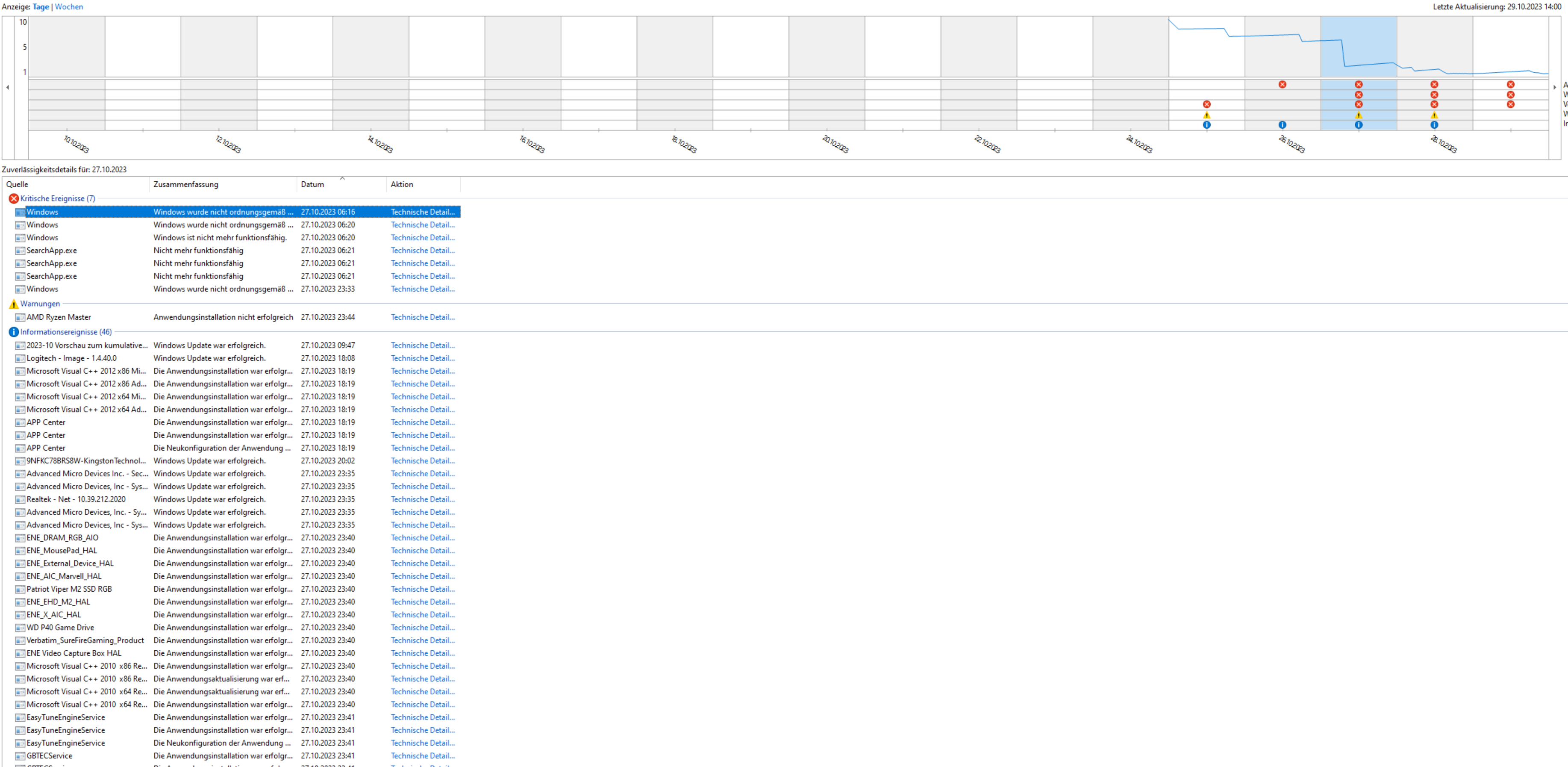Click the information icon in the 28.10.2023 chart column
Viewport: 1568px width, 767px height.
coord(1434,125)
